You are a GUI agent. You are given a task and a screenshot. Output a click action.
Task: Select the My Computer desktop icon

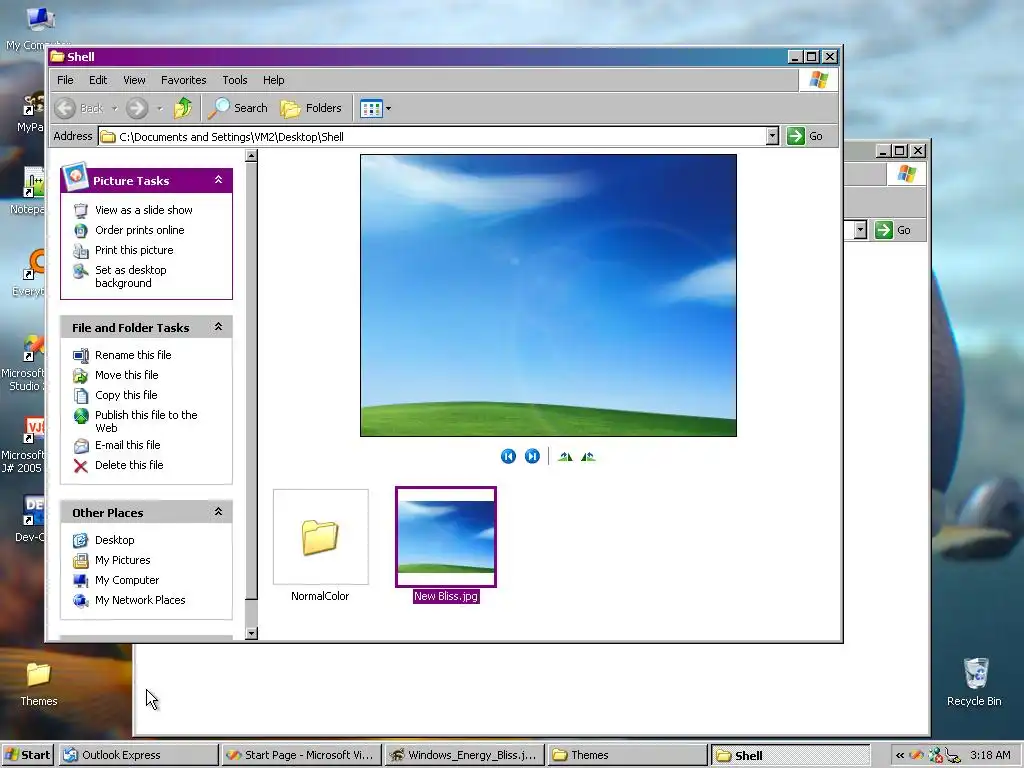(x=39, y=27)
